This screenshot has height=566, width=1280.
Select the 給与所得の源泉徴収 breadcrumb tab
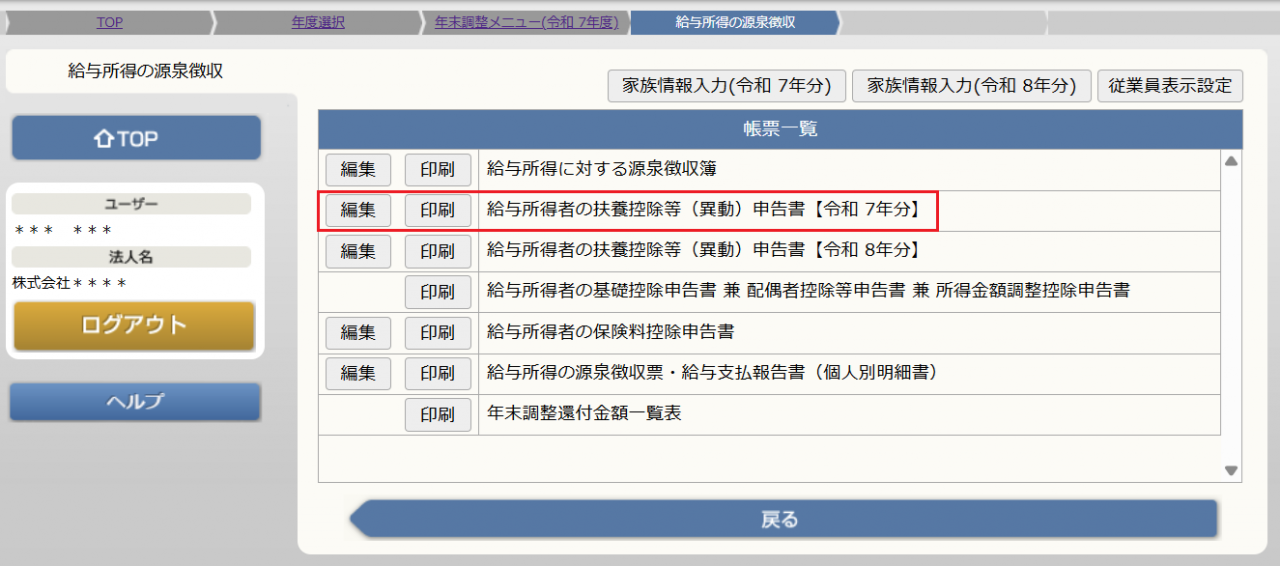tap(735, 22)
